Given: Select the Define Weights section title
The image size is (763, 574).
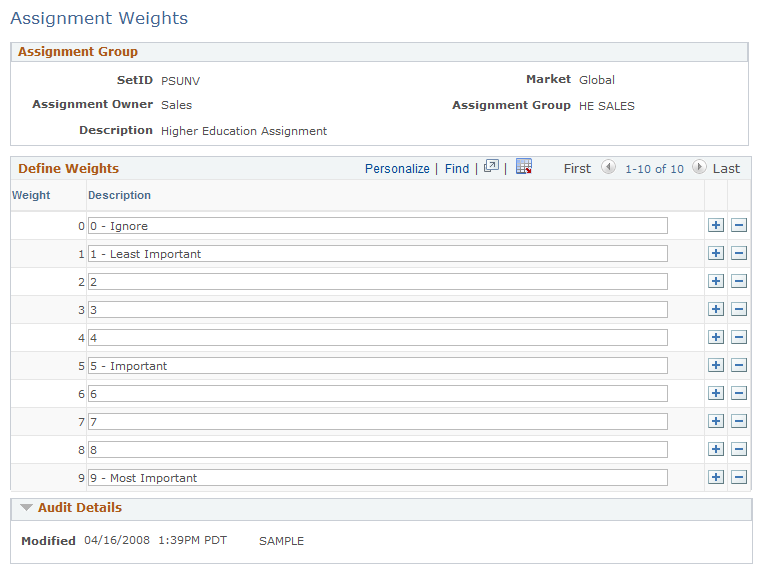Looking at the screenshot, I should click(x=69, y=168).
